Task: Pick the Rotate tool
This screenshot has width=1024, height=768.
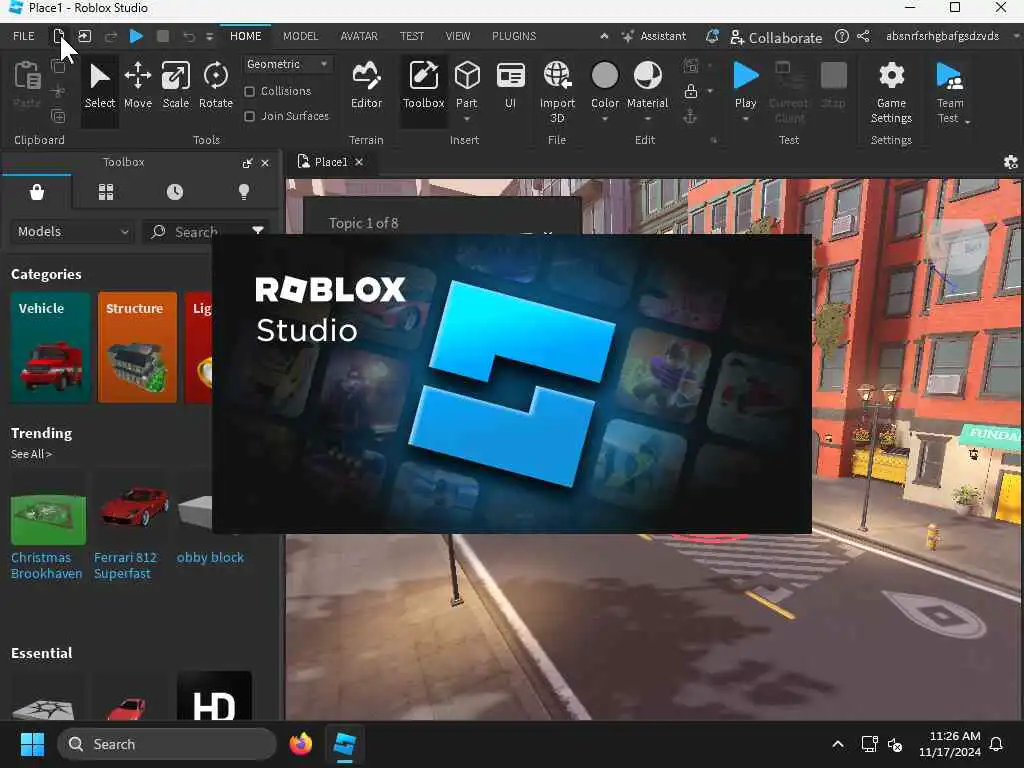Action: point(216,87)
